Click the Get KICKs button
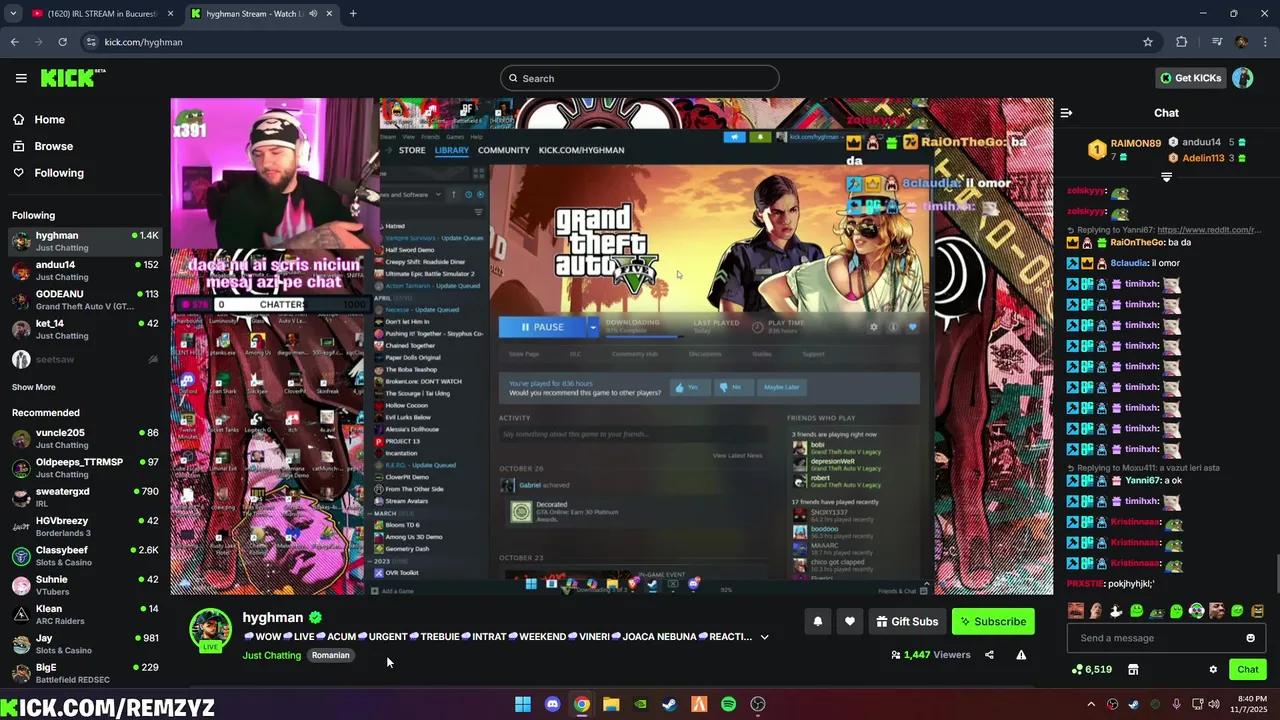This screenshot has width=1280, height=720. pyautogui.click(x=1190, y=78)
